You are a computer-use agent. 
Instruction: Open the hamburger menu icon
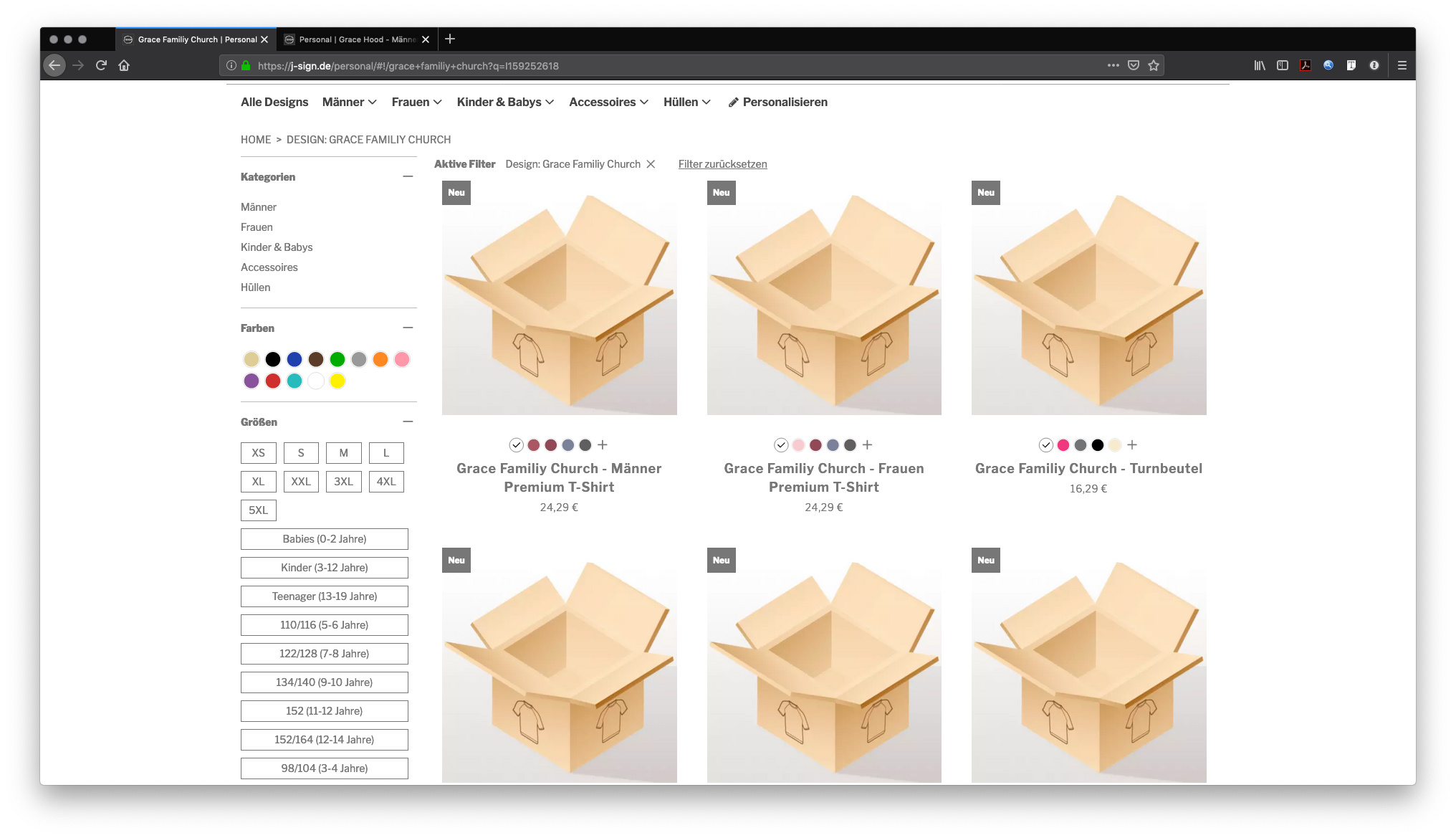pyautogui.click(x=1402, y=65)
